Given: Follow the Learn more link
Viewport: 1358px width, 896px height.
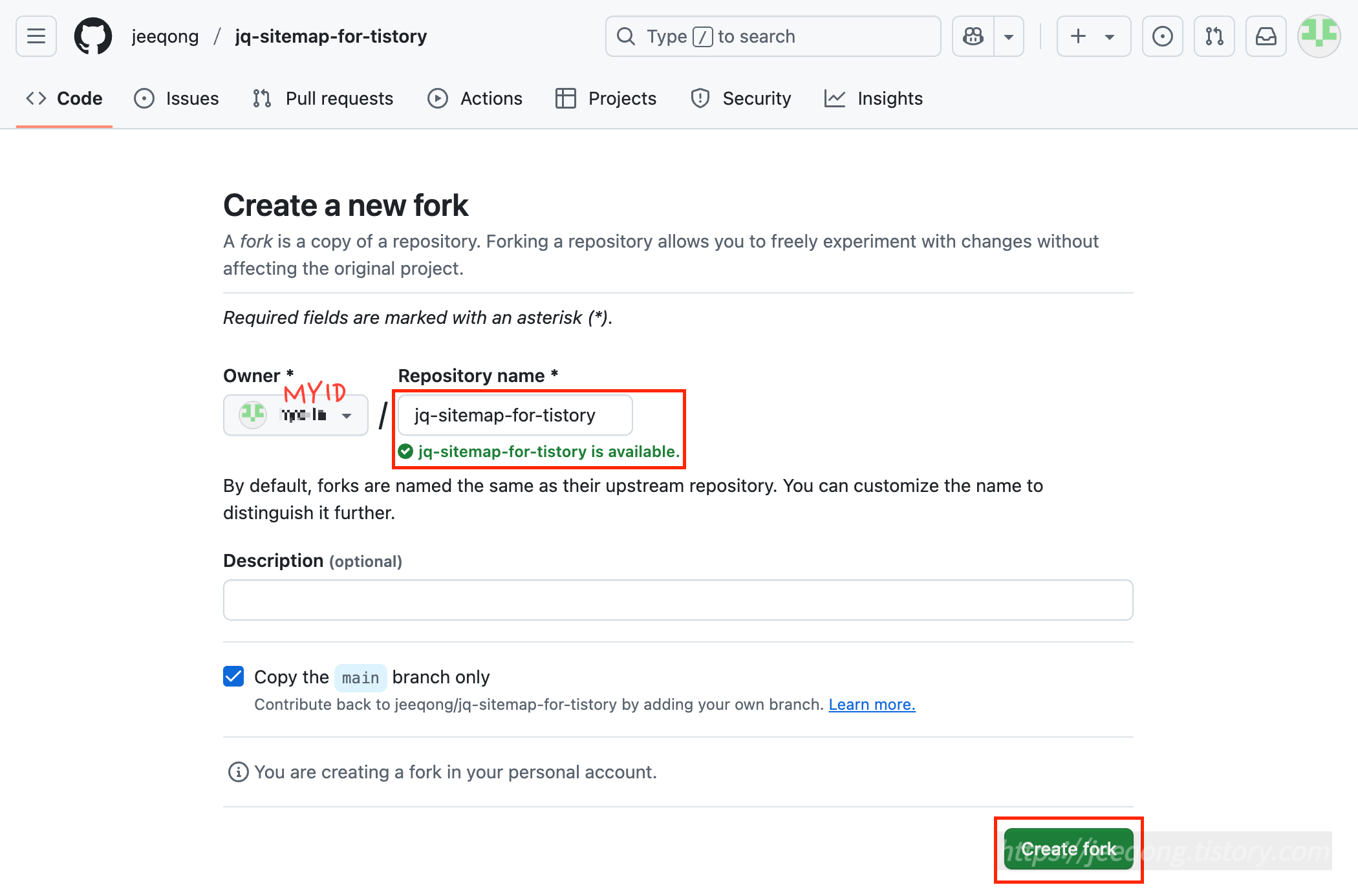Looking at the screenshot, I should point(872,704).
